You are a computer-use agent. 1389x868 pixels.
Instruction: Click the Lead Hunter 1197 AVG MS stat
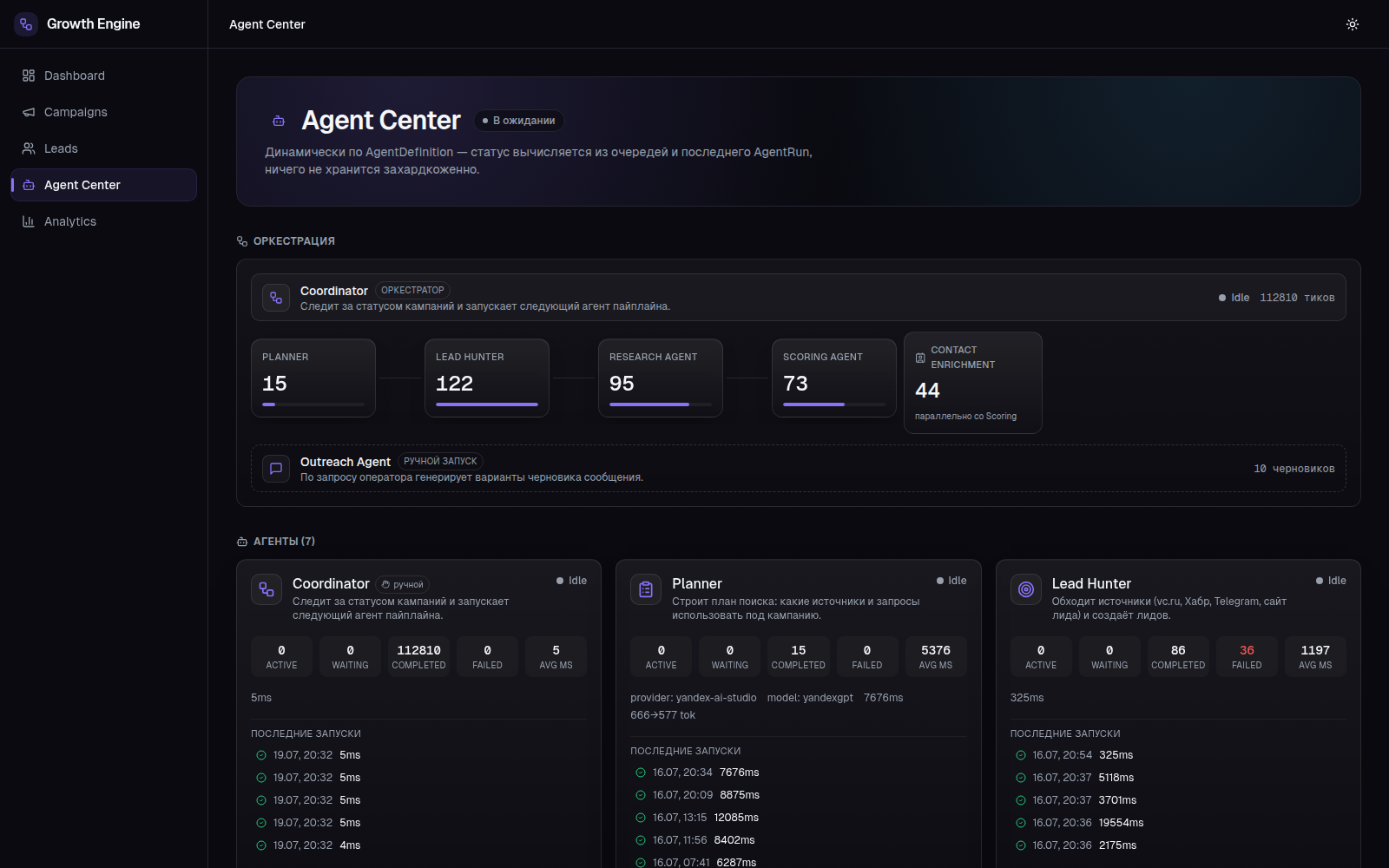(1315, 656)
